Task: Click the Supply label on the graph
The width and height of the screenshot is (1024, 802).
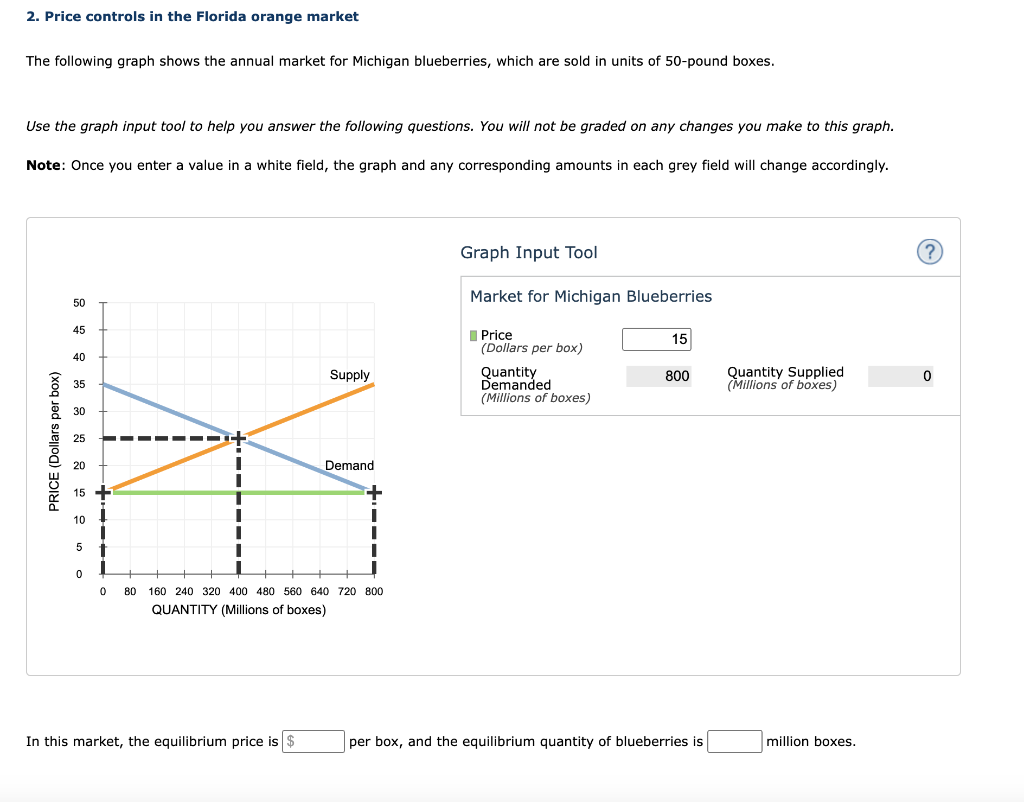Action: 348,374
